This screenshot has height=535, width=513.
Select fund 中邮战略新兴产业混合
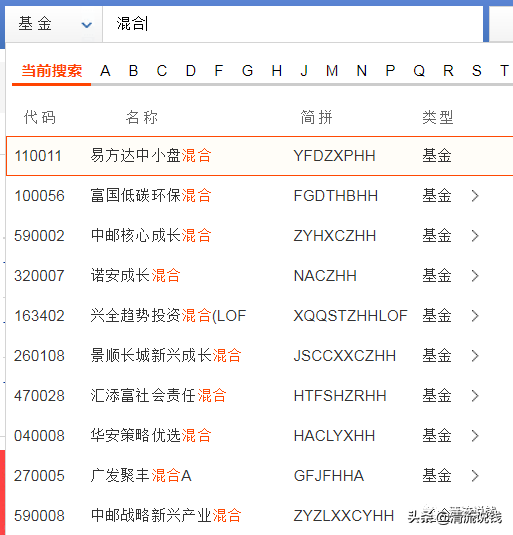tap(166, 516)
